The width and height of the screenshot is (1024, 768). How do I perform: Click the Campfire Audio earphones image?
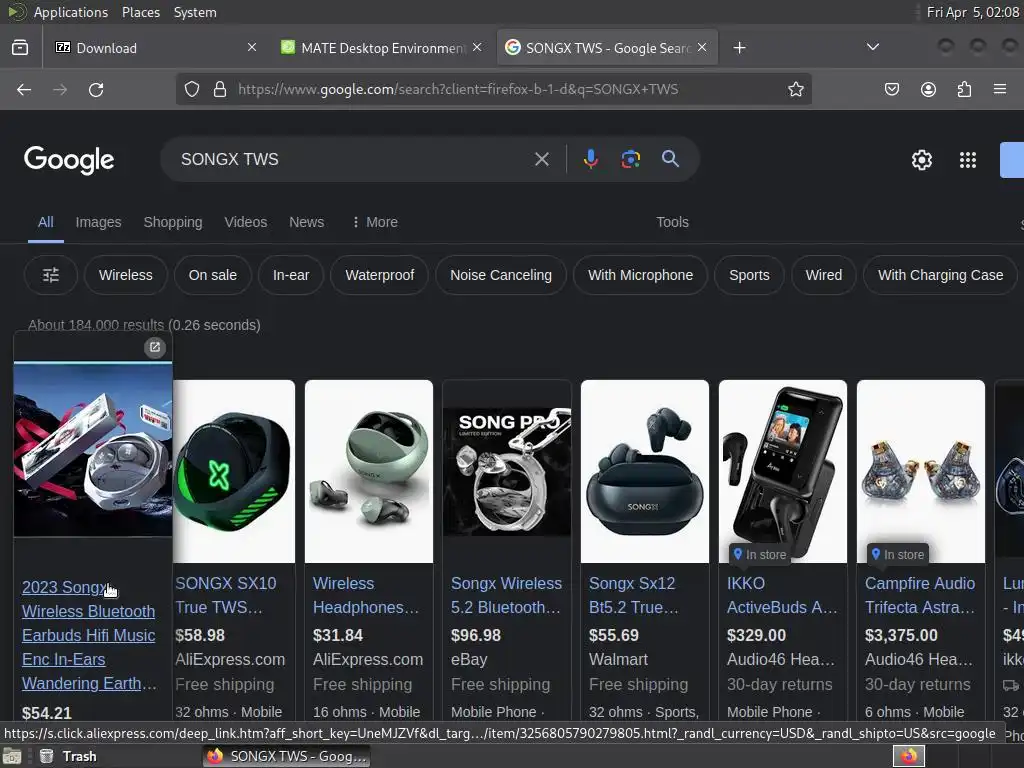pyautogui.click(x=921, y=471)
